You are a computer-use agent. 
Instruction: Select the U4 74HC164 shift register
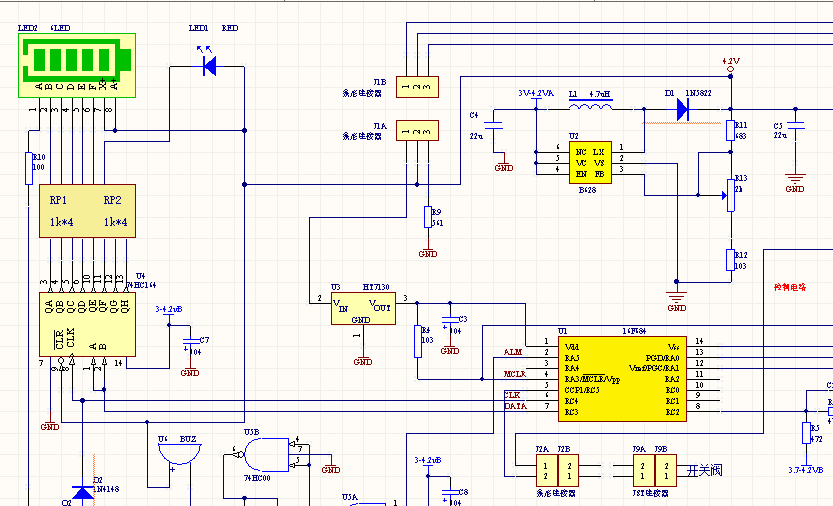[x=88, y=324]
